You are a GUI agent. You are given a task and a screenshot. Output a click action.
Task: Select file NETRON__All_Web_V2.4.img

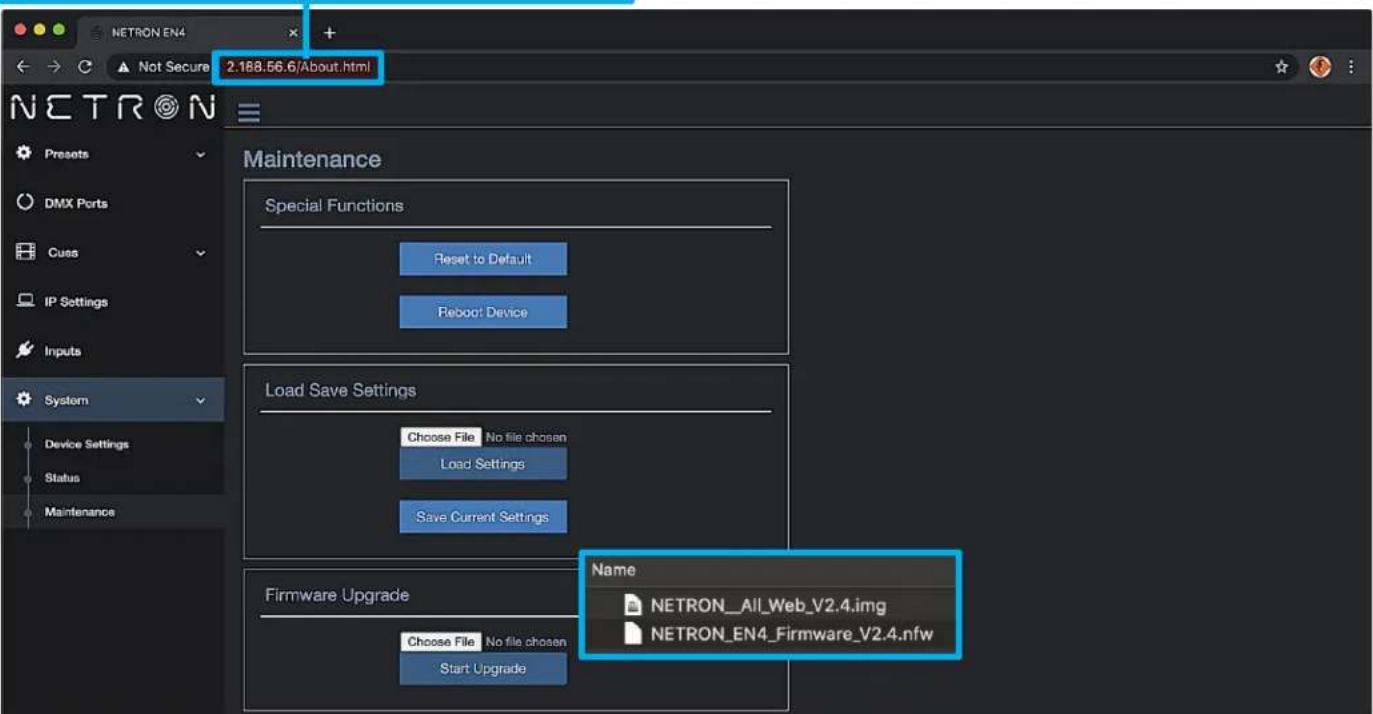pos(769,605)
